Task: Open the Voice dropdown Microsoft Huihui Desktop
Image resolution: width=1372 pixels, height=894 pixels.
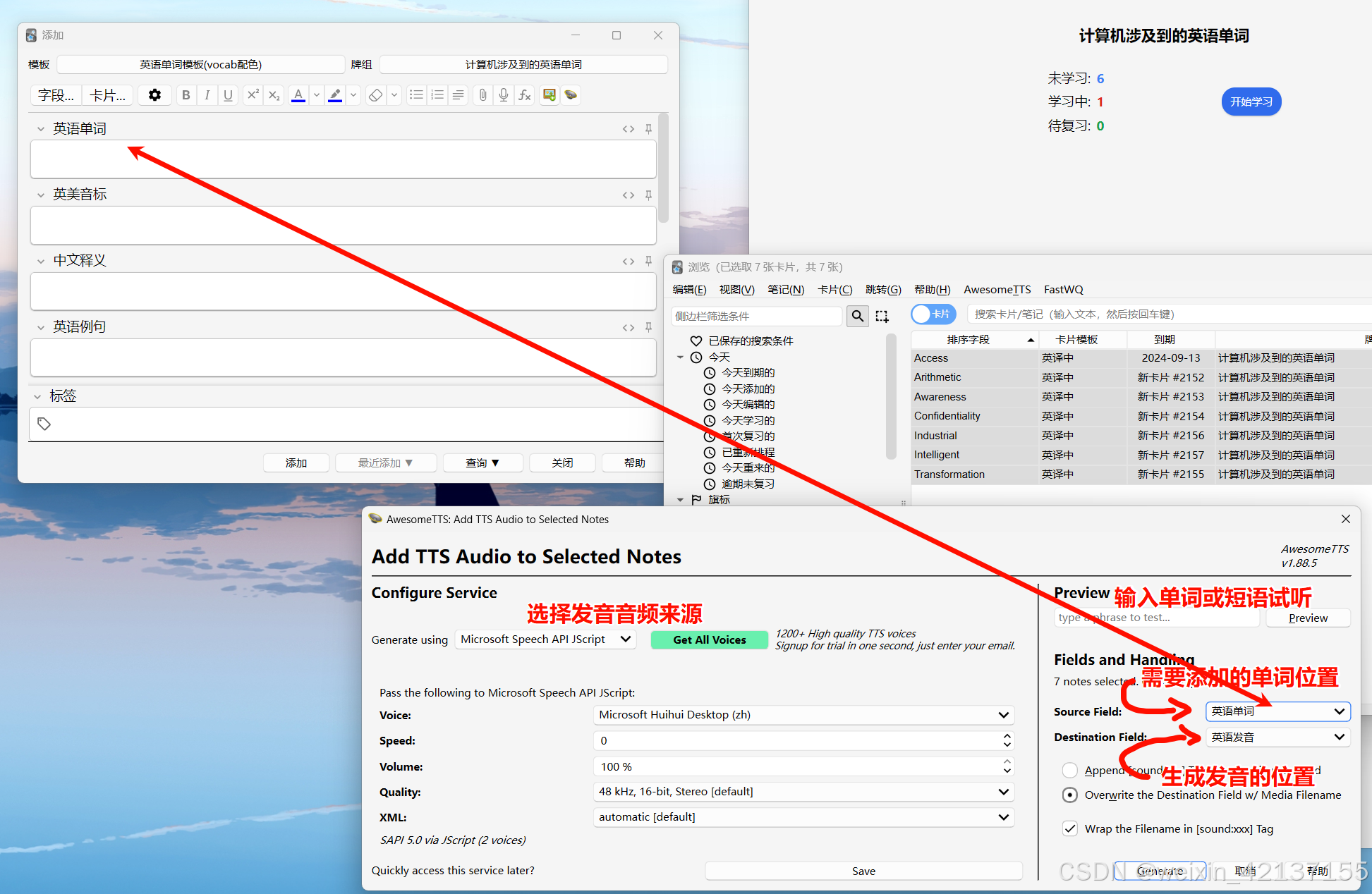Action: (x=803, y=715)
